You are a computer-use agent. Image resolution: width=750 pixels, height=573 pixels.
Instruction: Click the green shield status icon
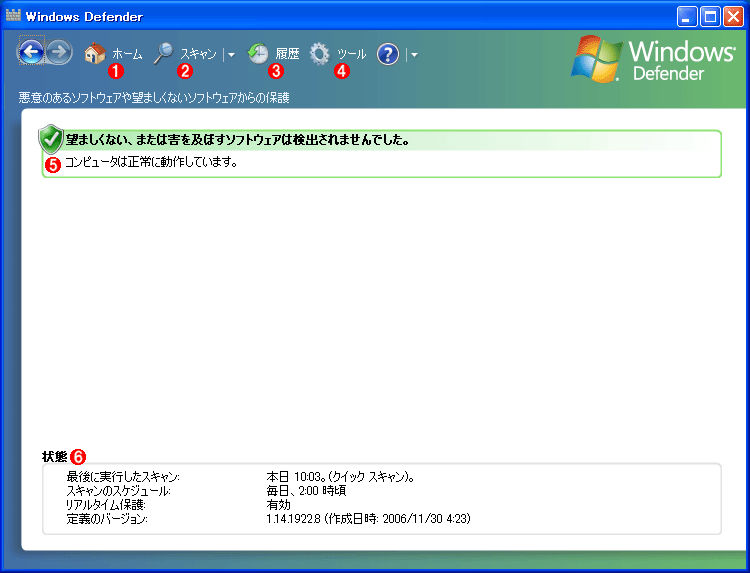point(51,138)
